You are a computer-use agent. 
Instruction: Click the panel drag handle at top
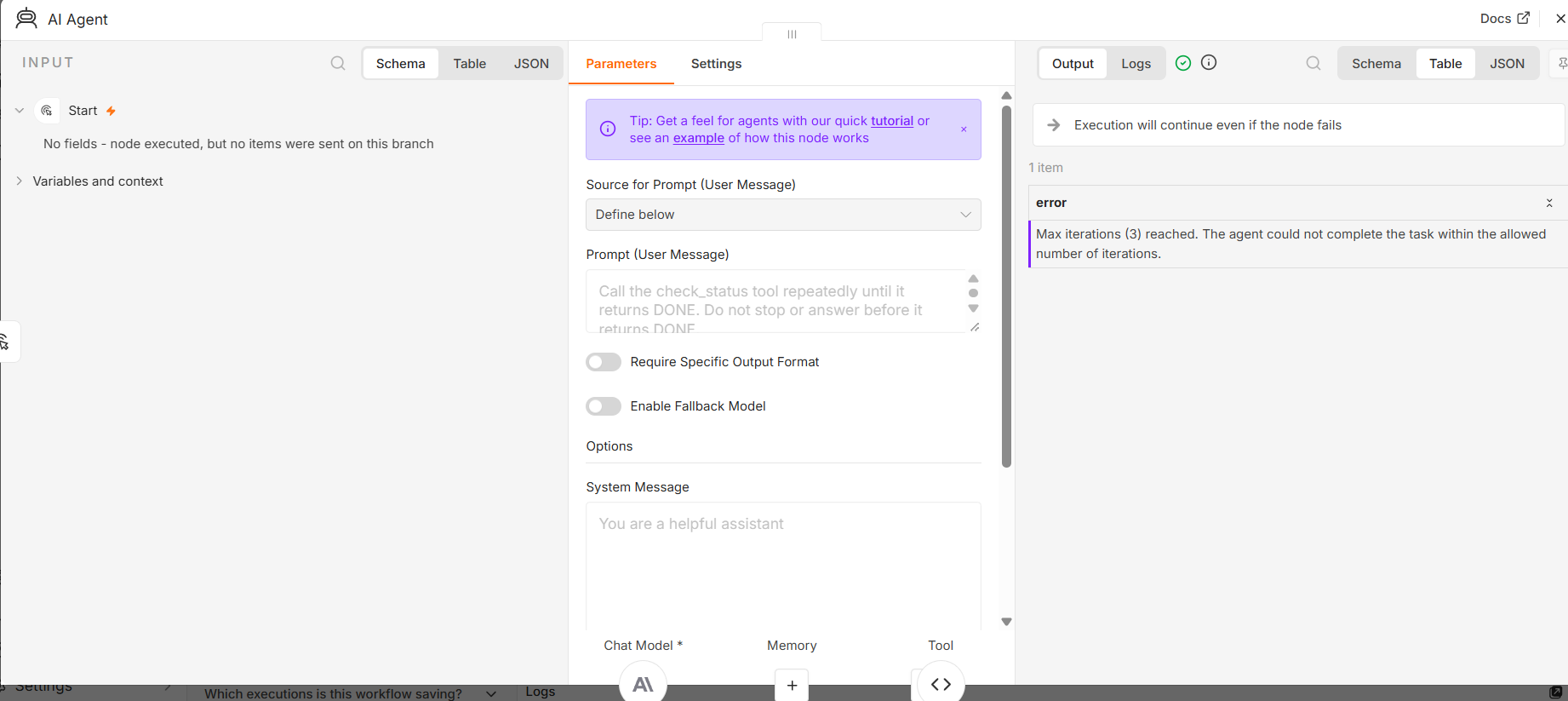click(792, 33)
